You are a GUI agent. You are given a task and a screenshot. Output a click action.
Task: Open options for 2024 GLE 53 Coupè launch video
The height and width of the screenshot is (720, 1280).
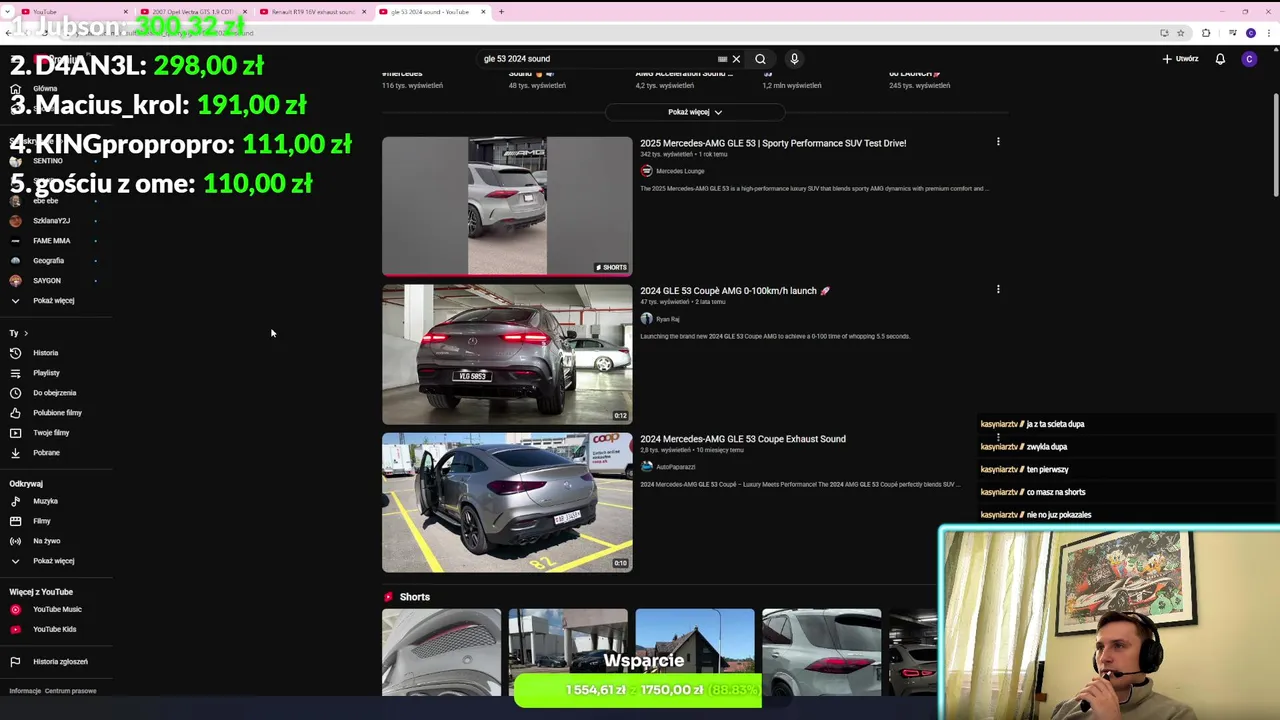998,290
